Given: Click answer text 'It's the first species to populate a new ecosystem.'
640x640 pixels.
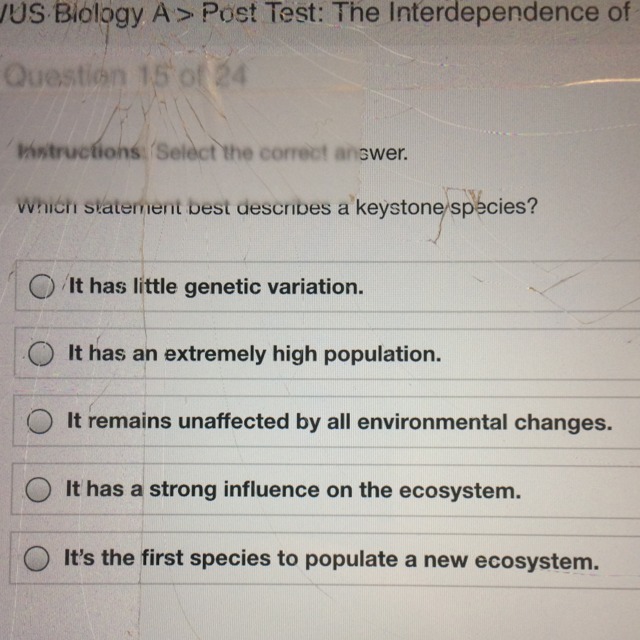Looking at the screenshot, I should coord(331,560).
